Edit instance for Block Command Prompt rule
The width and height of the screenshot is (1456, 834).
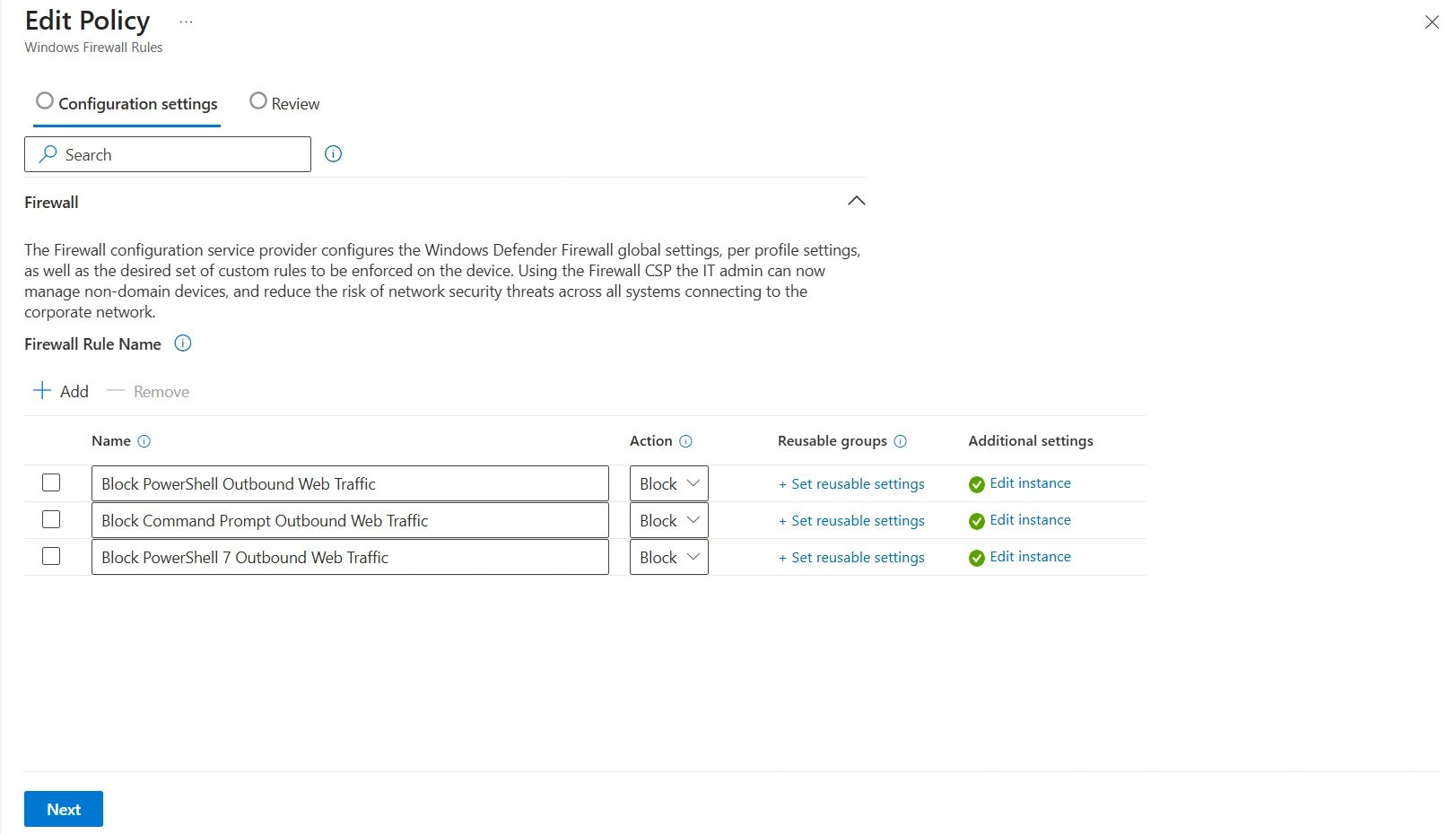[x=1030, y=520]
